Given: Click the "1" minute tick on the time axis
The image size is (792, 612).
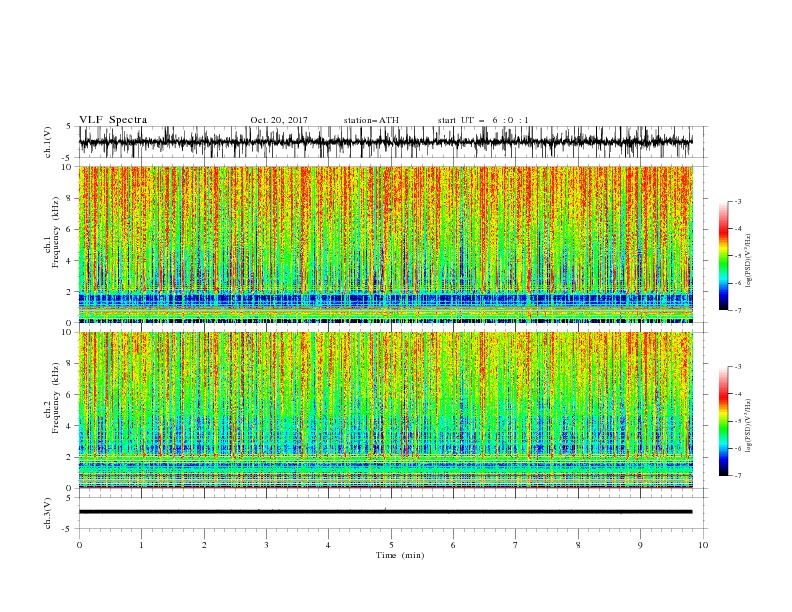Looking at the screenshot, I should (142, 545).
